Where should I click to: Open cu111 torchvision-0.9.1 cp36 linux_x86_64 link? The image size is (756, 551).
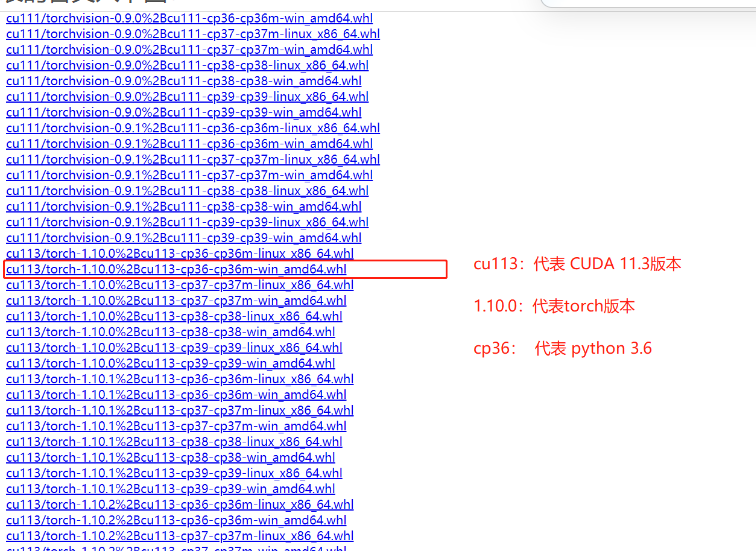click(x=193, y=128)
